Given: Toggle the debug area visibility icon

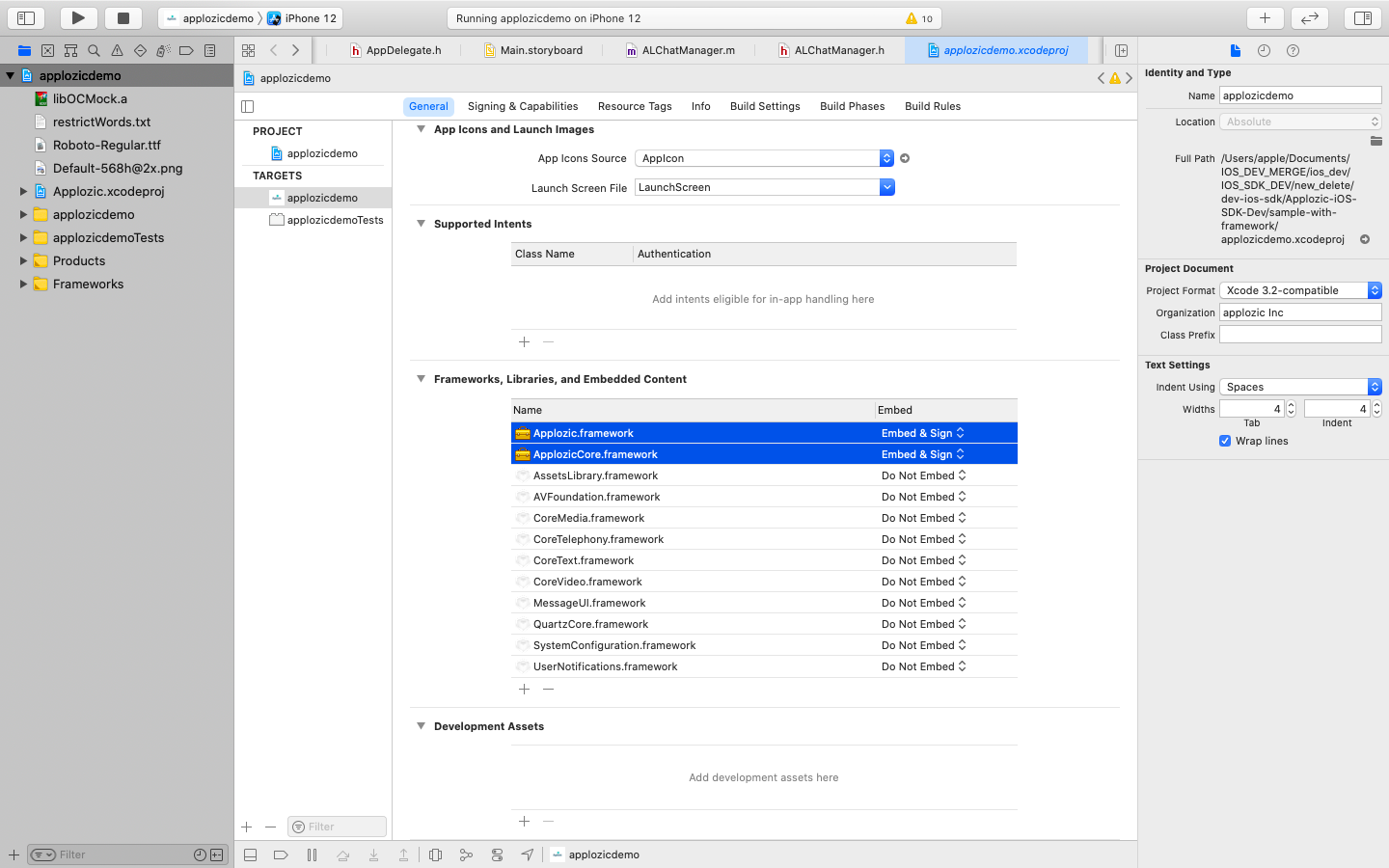Looking at the screenshot, I should click(x=250, y=854).
